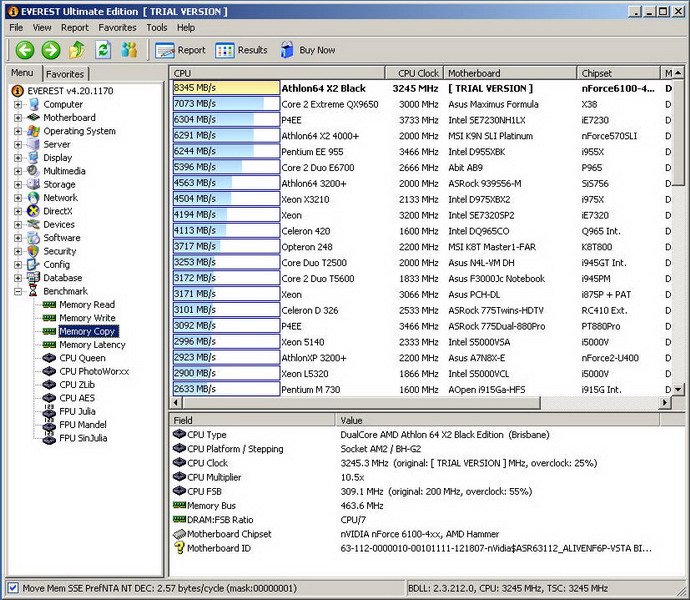The image size is (690, 600).
Task: Select the Operating System icon
Action: point(33,131)
